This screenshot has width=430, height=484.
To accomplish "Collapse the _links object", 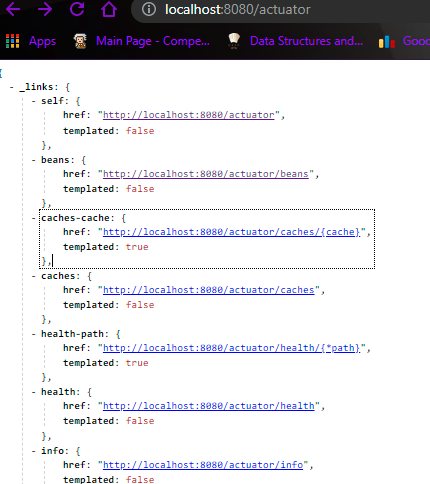I will [x=12, y=87].
